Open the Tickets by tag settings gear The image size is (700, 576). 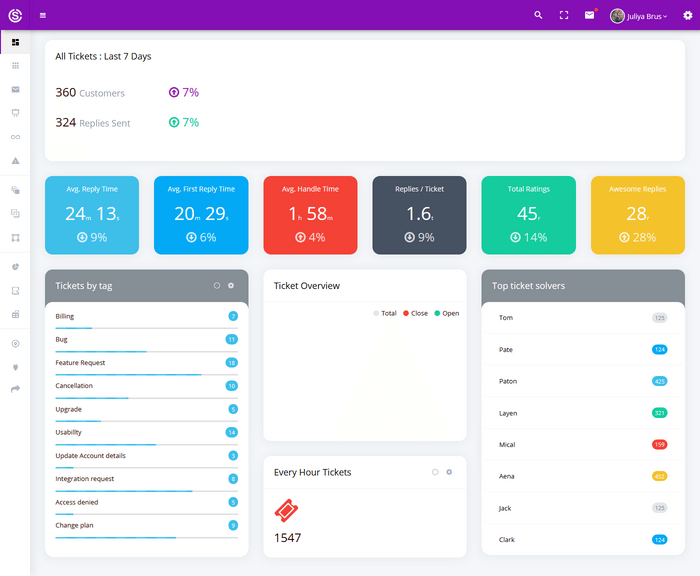(x=231, y=285)
